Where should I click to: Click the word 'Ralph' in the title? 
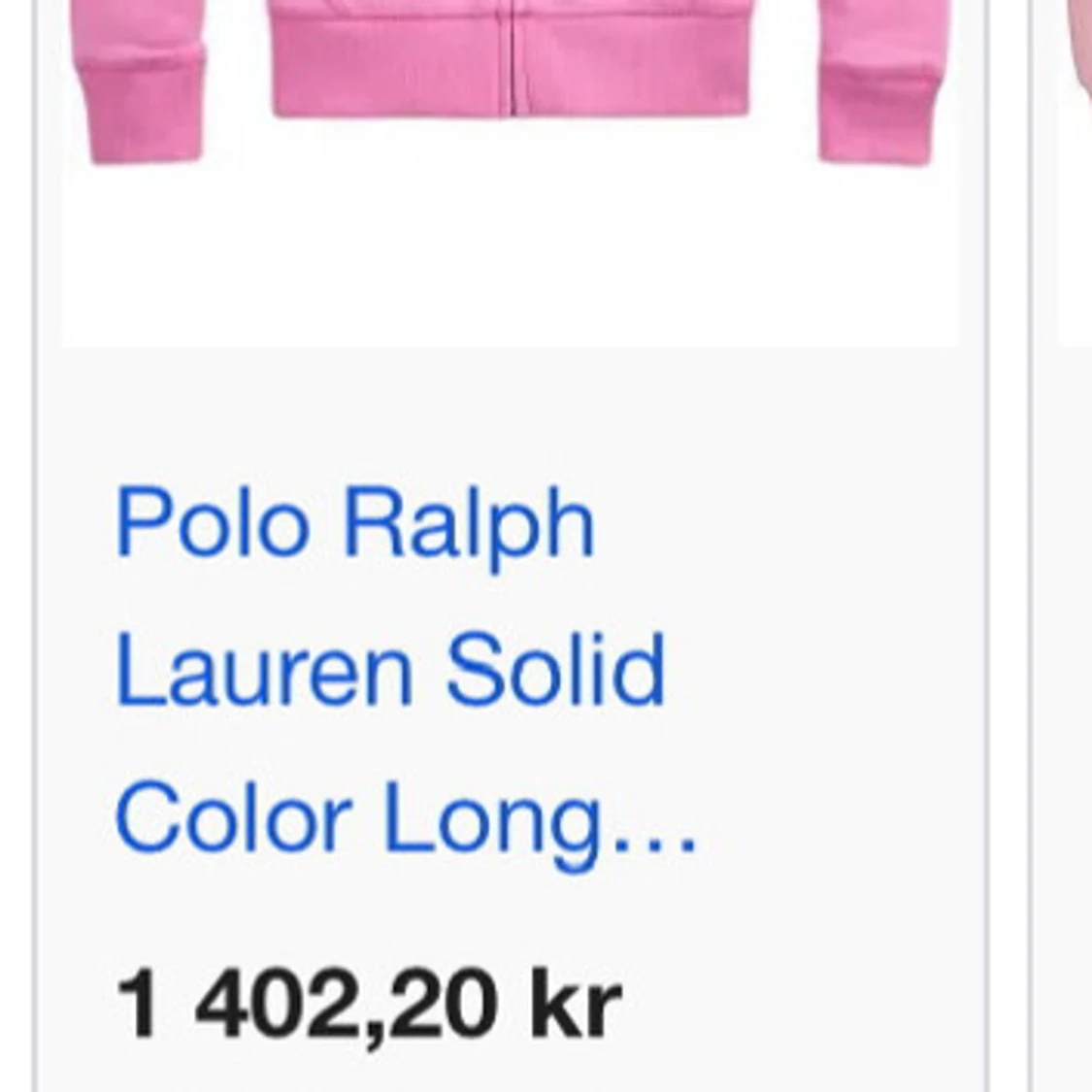click(x=470, y=526)
